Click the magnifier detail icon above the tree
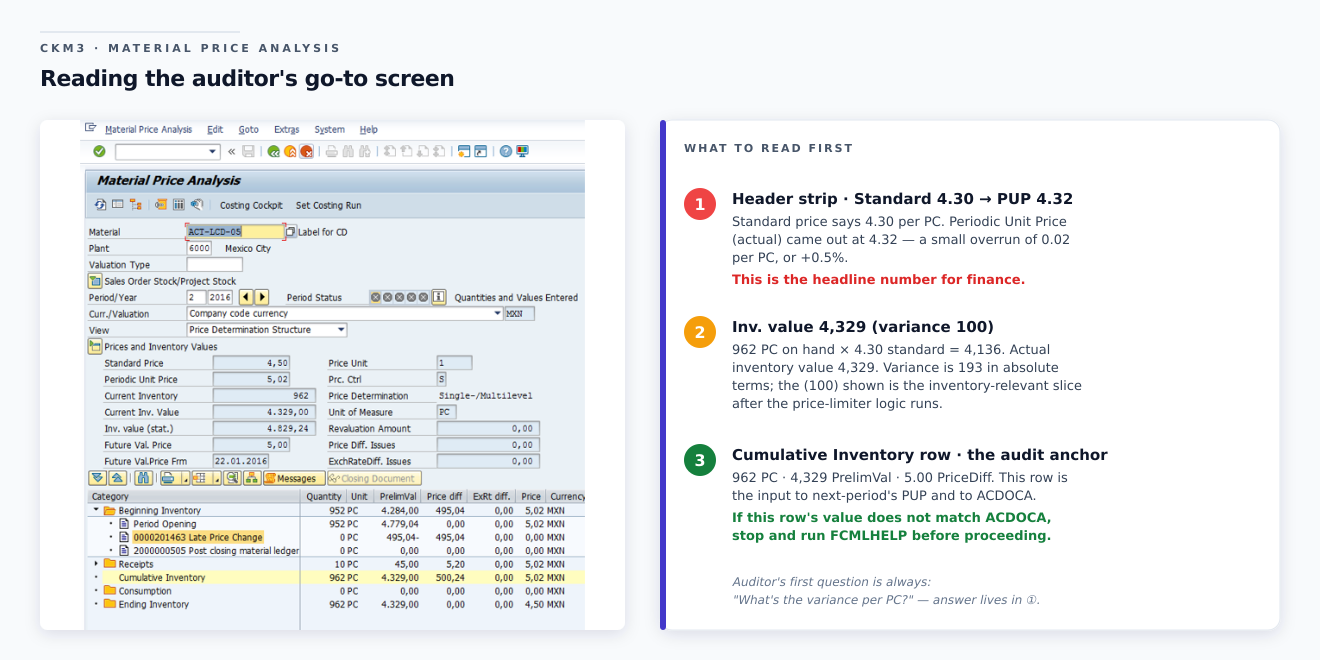Viewport: 1320px width, 660px height. (x=232, y=478)
